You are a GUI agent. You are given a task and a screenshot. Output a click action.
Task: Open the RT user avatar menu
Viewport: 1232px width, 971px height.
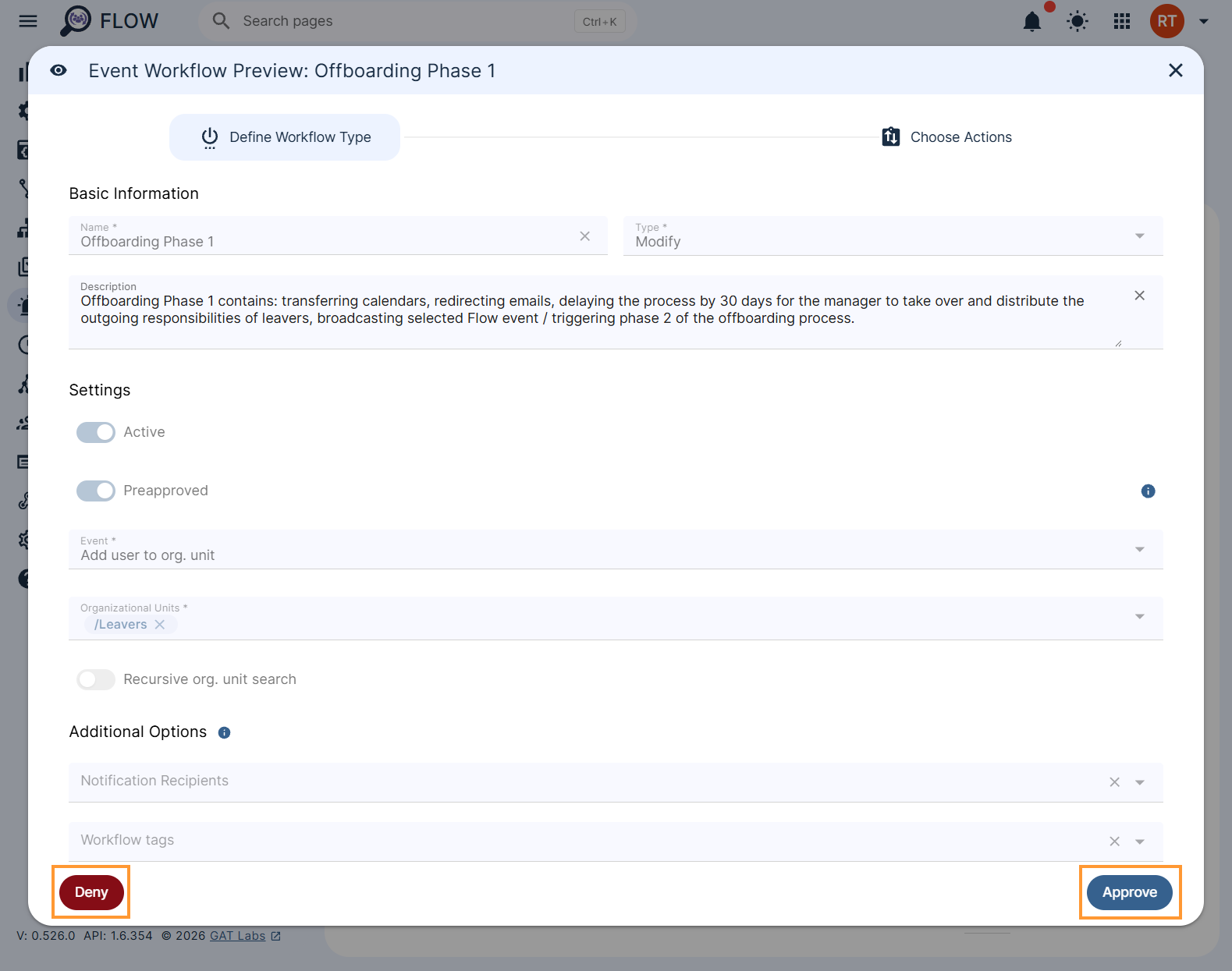(1166, 21)
